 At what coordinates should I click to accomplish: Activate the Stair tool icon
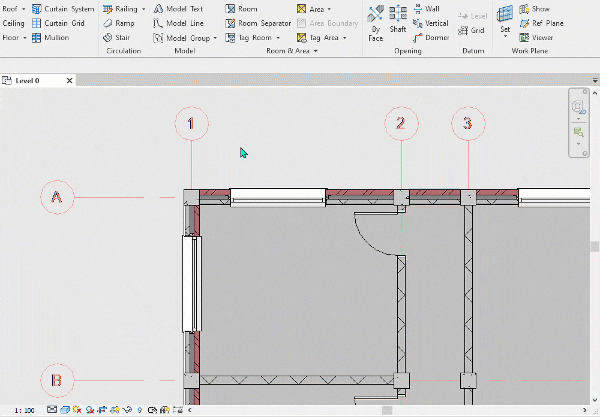point(108,37)
